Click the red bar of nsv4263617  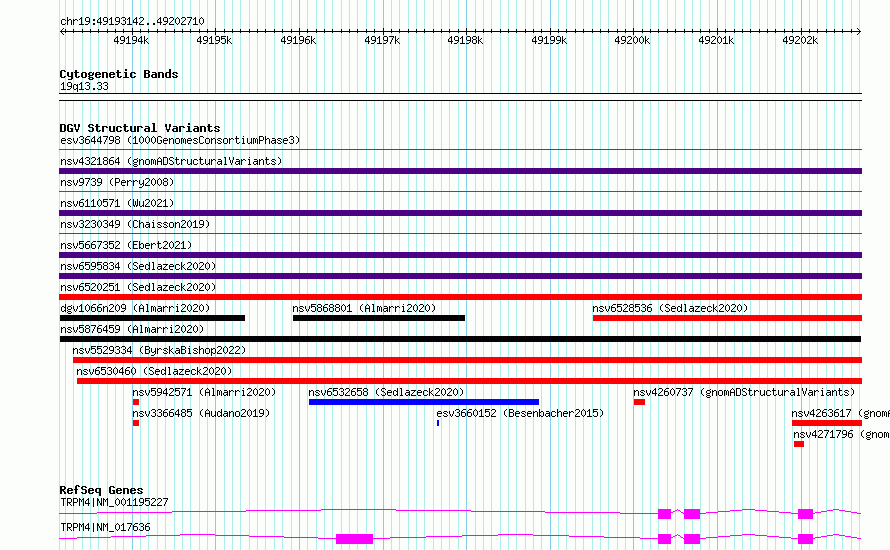click(x=827, y=423)
